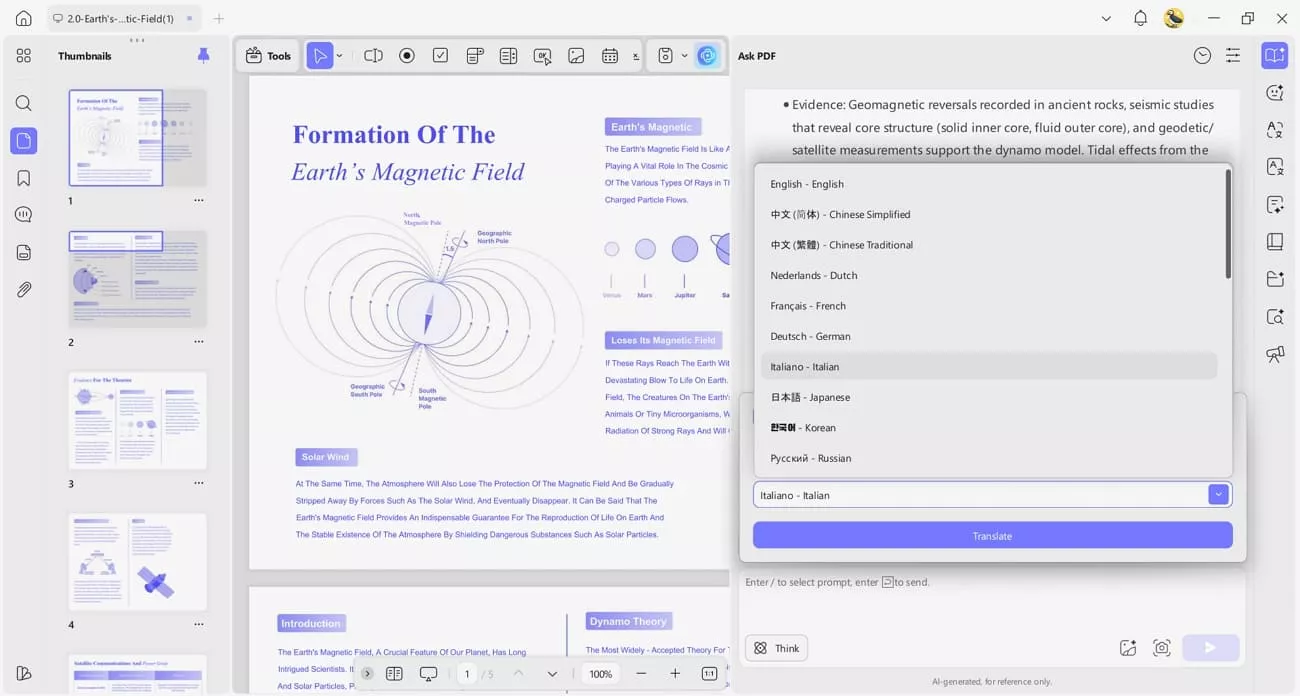Expand the select cursor tool dropdown arrow
This screenshot has height=696, width=1300.
click(x=339, y=56)
